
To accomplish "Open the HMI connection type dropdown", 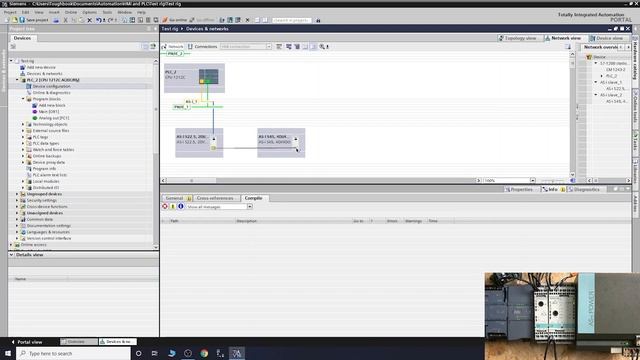I will [x=269, y=47].
